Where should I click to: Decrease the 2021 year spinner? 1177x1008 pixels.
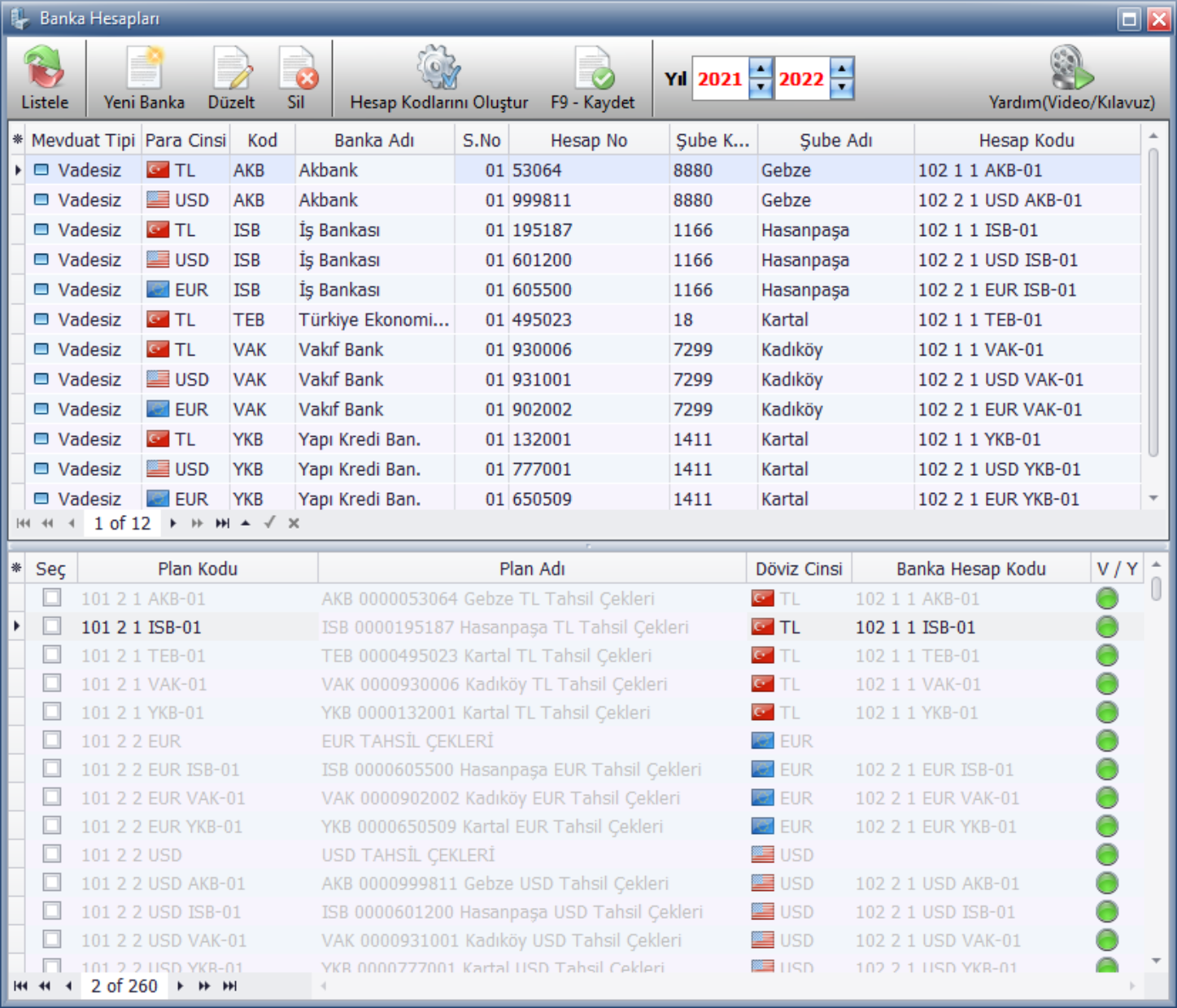pyautogui.click(x=761, y=88)
